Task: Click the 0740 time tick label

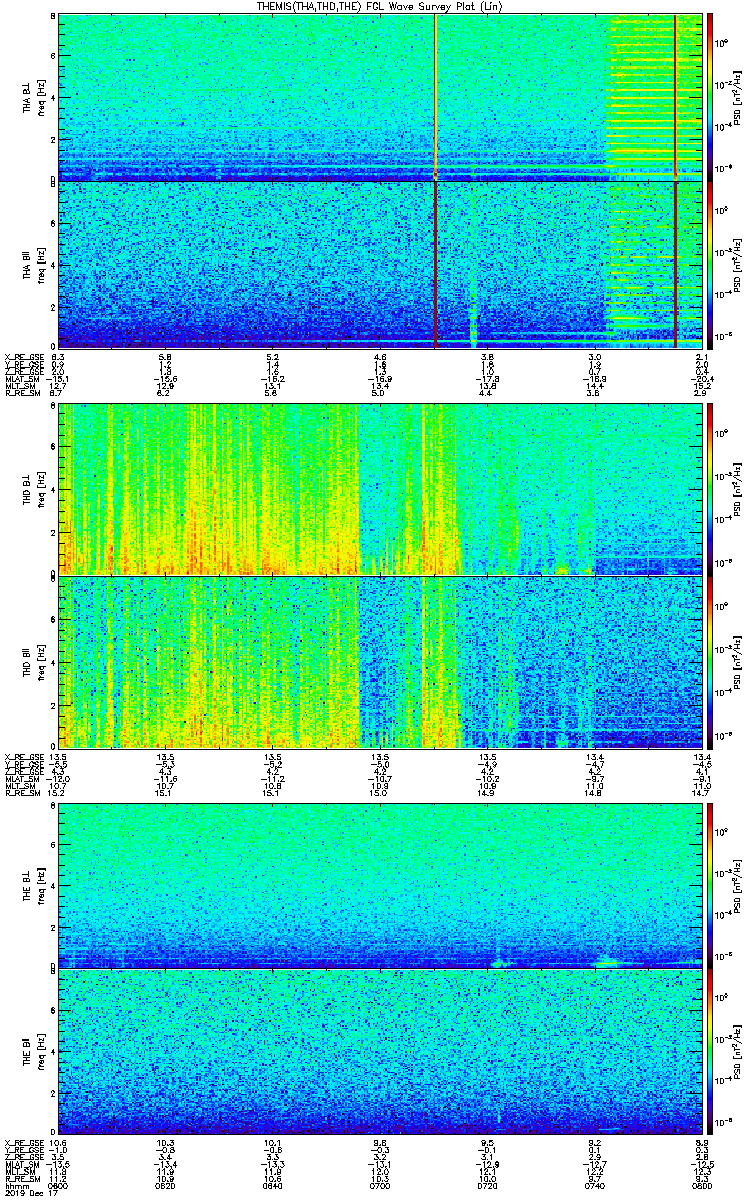Action: (x=595, y=1185)
